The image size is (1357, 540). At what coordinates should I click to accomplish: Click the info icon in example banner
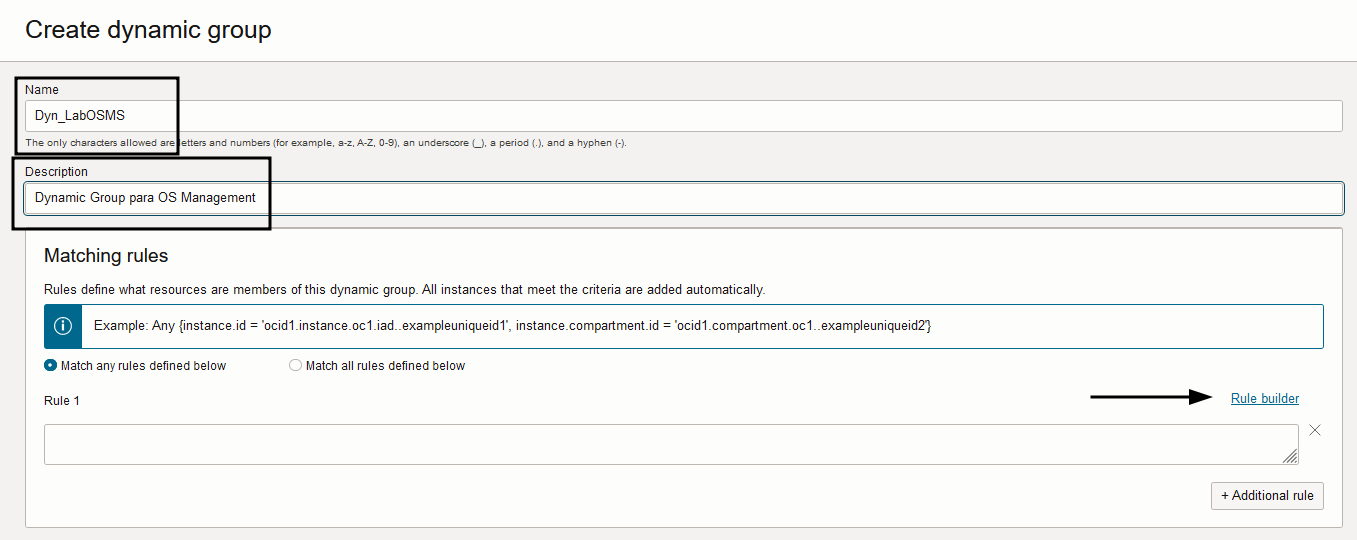pos(63,327)
